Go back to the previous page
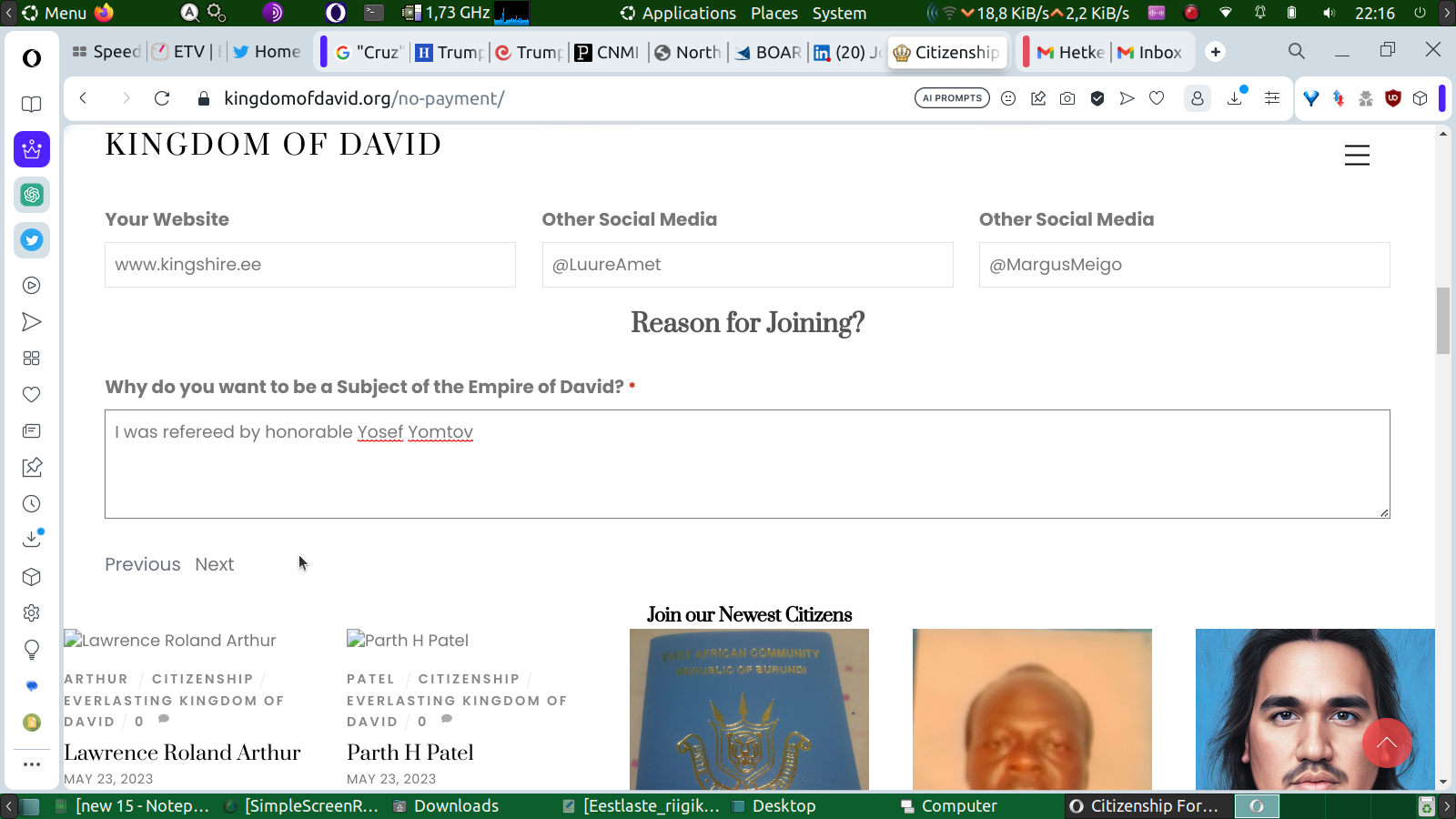This screenshot has height=819, width=1456. pyautogui.click(x=83, y=98)
